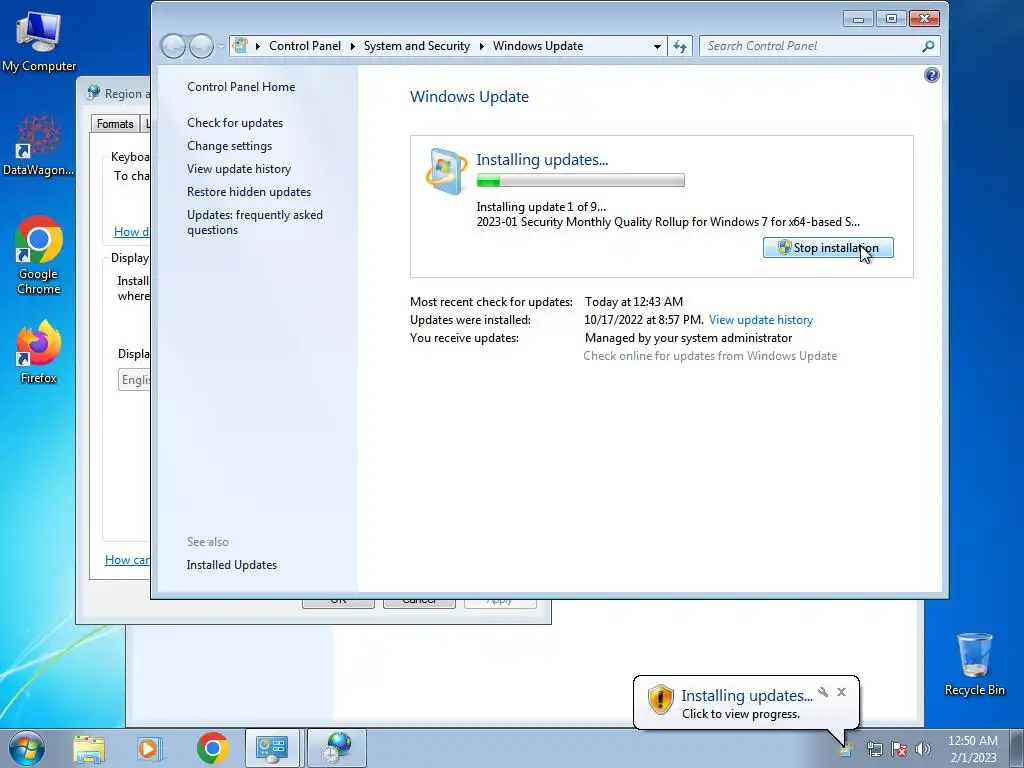Click the Region window title bar
This screenshot has width=1024, height=768.
tap(114, 93)
